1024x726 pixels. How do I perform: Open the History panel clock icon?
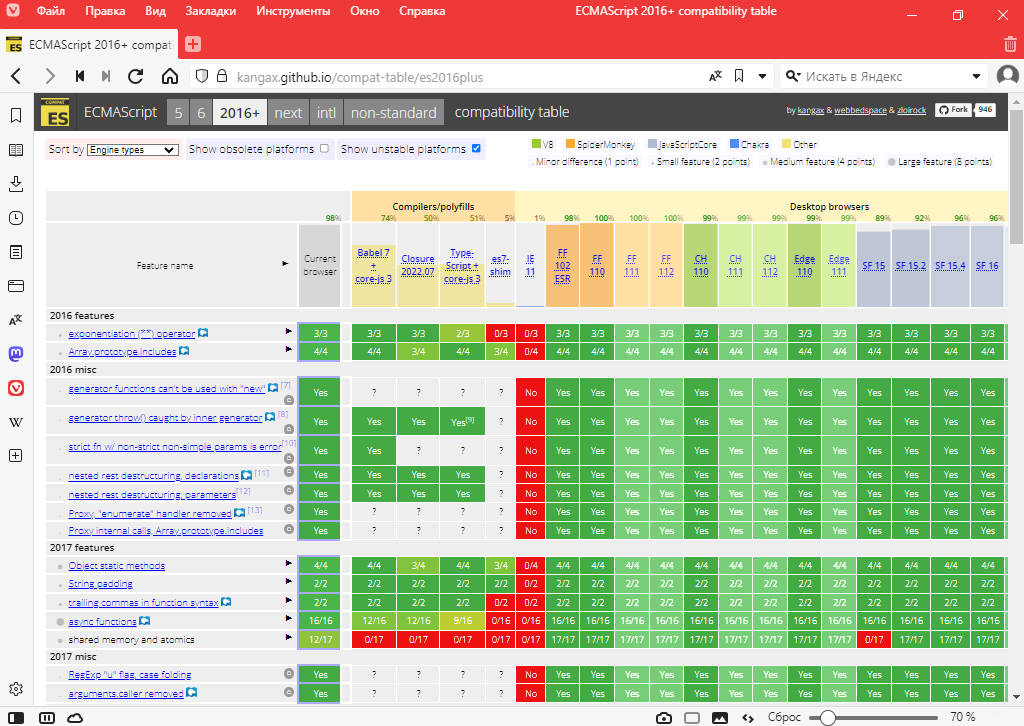pos(16,218)
